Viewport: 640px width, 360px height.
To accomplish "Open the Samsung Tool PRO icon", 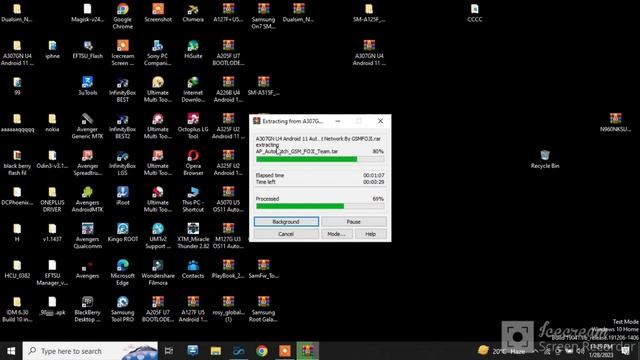I will pyautogui.click(x=122, y=309).
